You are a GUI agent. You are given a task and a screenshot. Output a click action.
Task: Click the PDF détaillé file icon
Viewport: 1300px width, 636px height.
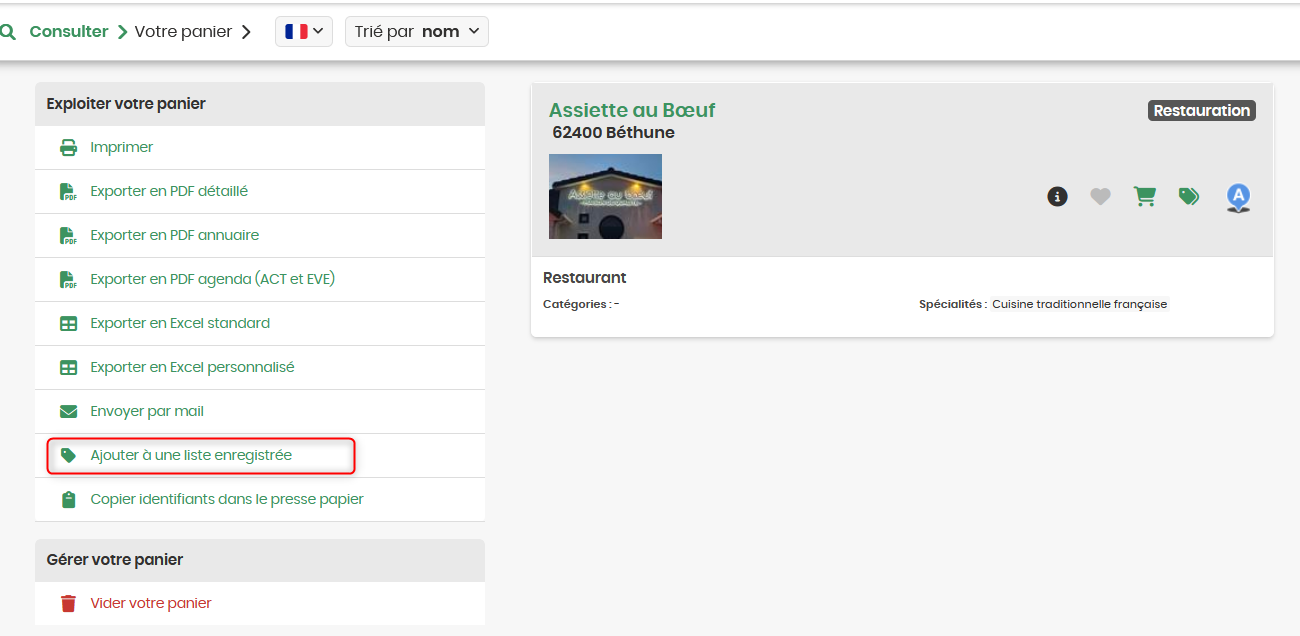click(x=68, y=192)
